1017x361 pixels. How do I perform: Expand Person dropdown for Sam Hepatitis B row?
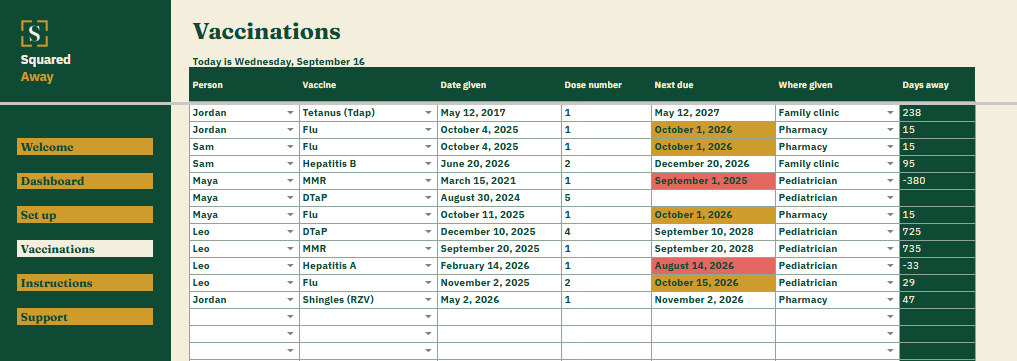tap(290, 164)
